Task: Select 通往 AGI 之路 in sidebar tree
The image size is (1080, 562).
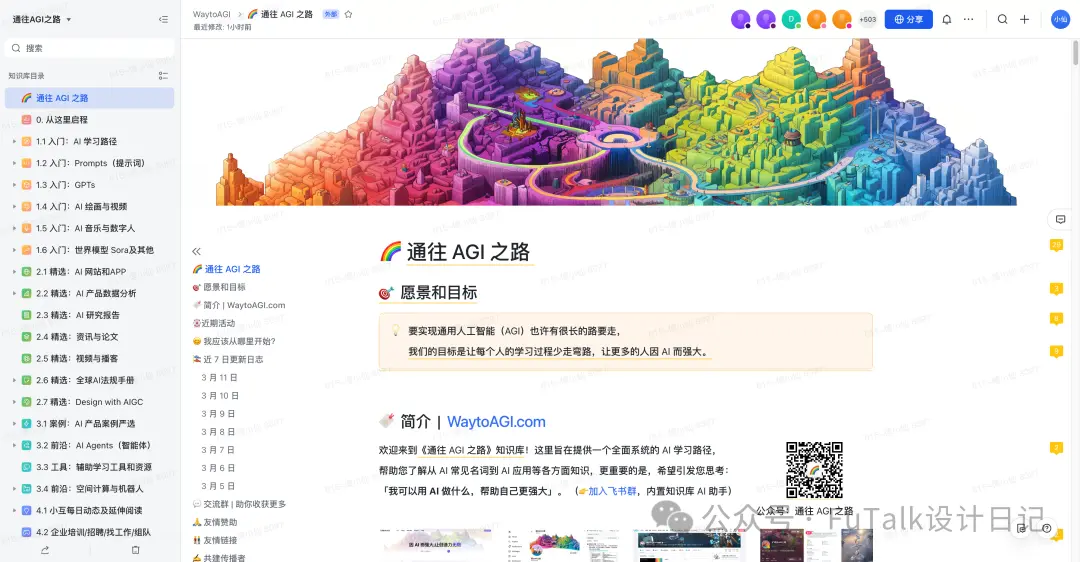Action: coord(90,98)
